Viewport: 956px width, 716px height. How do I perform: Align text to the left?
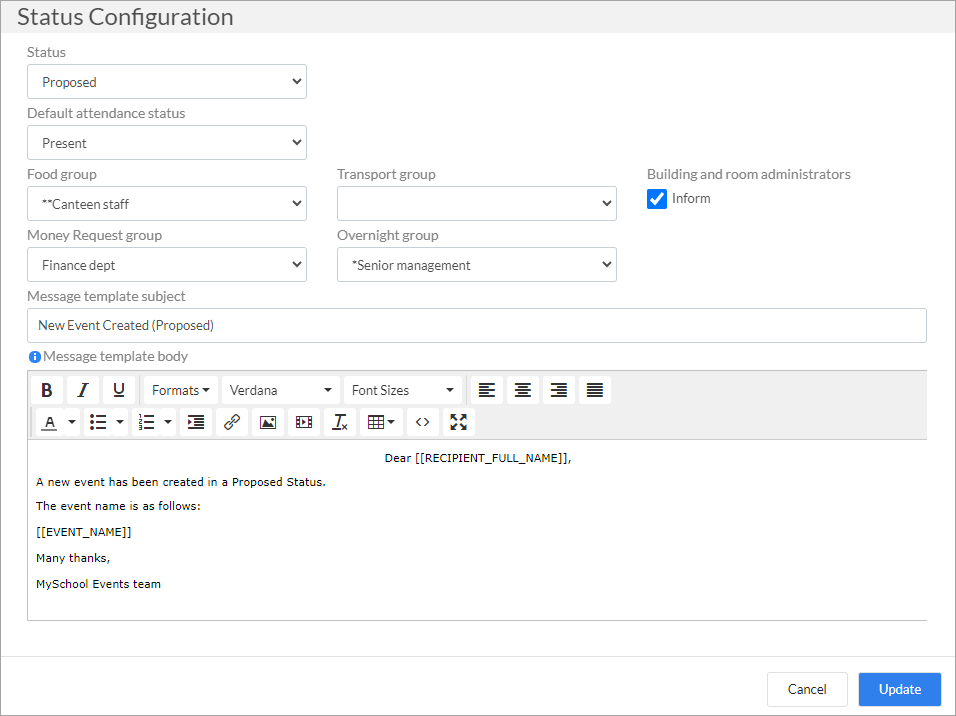tap(487, 390)
